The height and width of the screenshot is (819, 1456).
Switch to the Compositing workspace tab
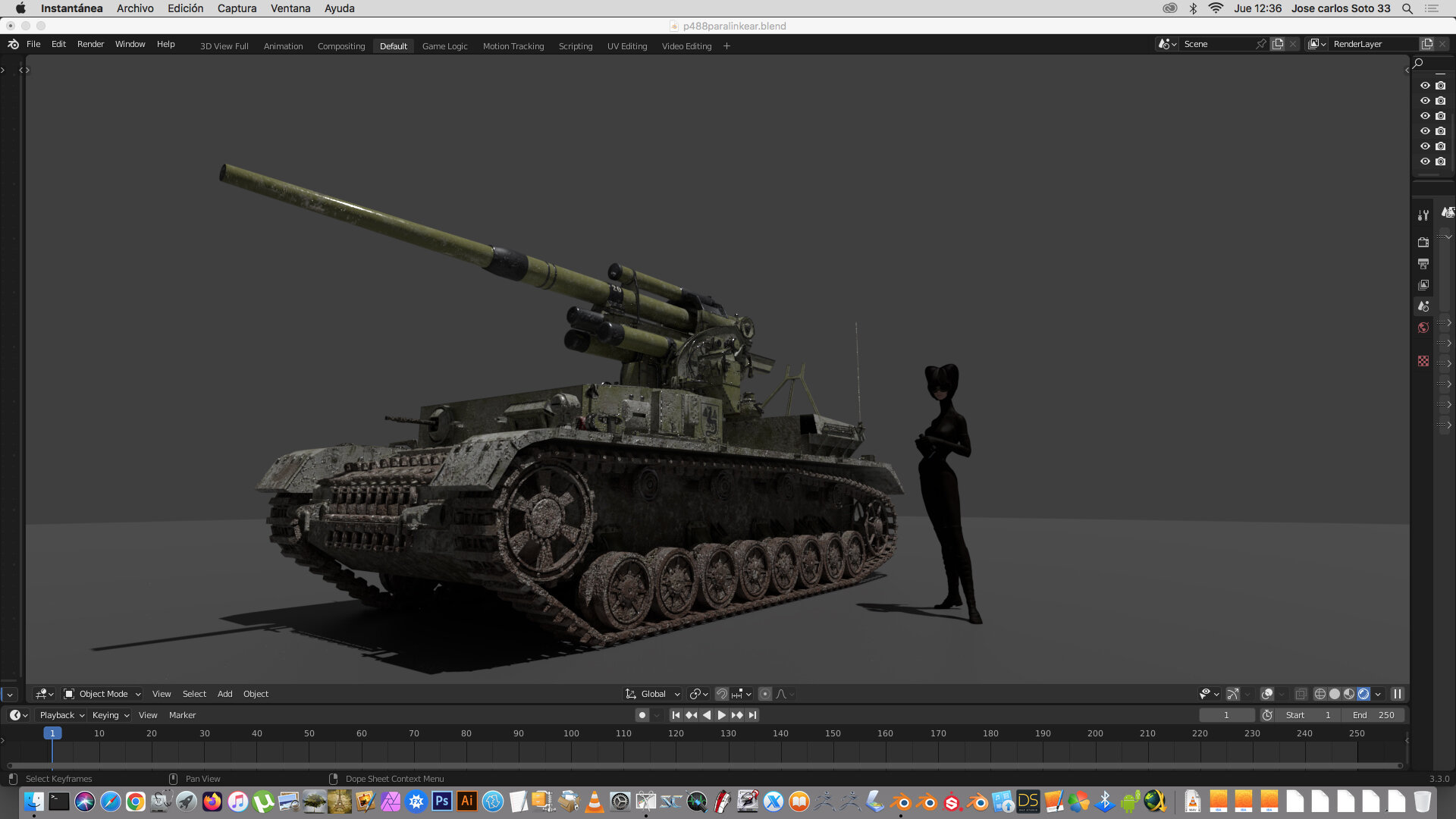[340, 46]
